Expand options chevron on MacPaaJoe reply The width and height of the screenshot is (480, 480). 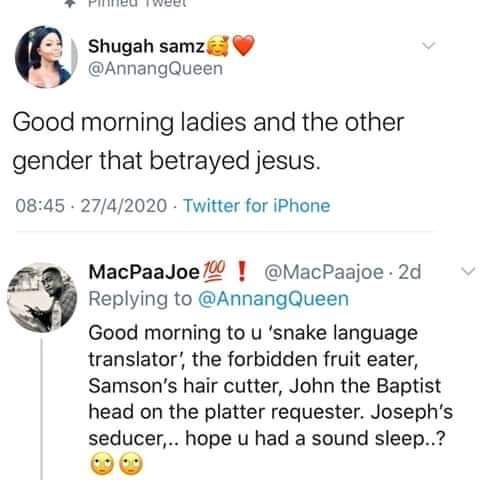point(469,272)
